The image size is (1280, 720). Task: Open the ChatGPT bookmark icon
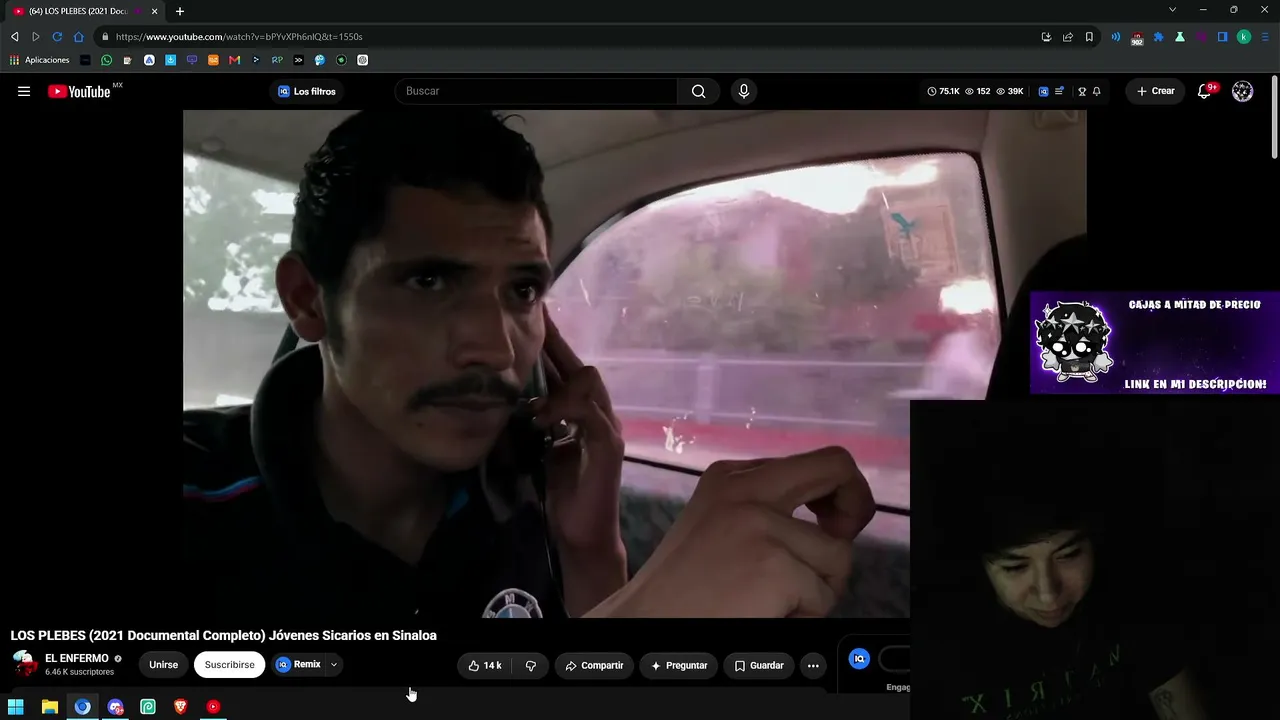(x=362, y=60)
